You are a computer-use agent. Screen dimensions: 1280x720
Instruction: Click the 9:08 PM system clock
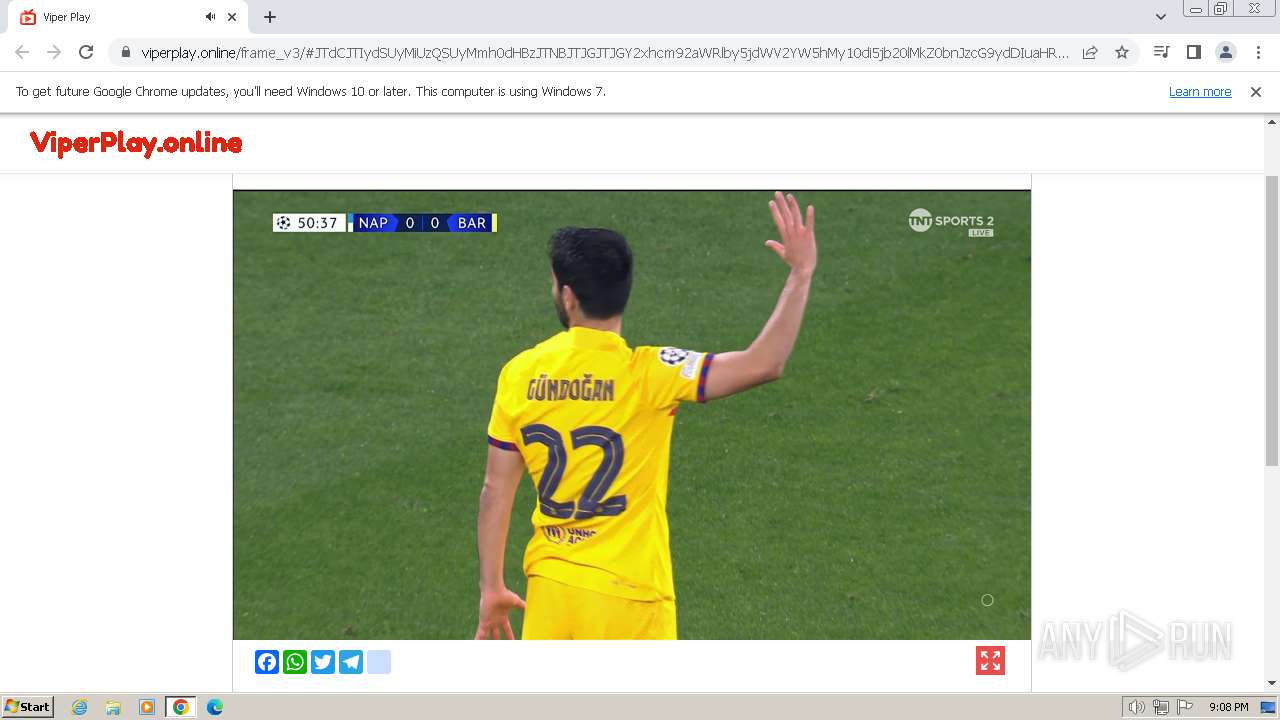pyautogui.click(x=1228, y=707)
